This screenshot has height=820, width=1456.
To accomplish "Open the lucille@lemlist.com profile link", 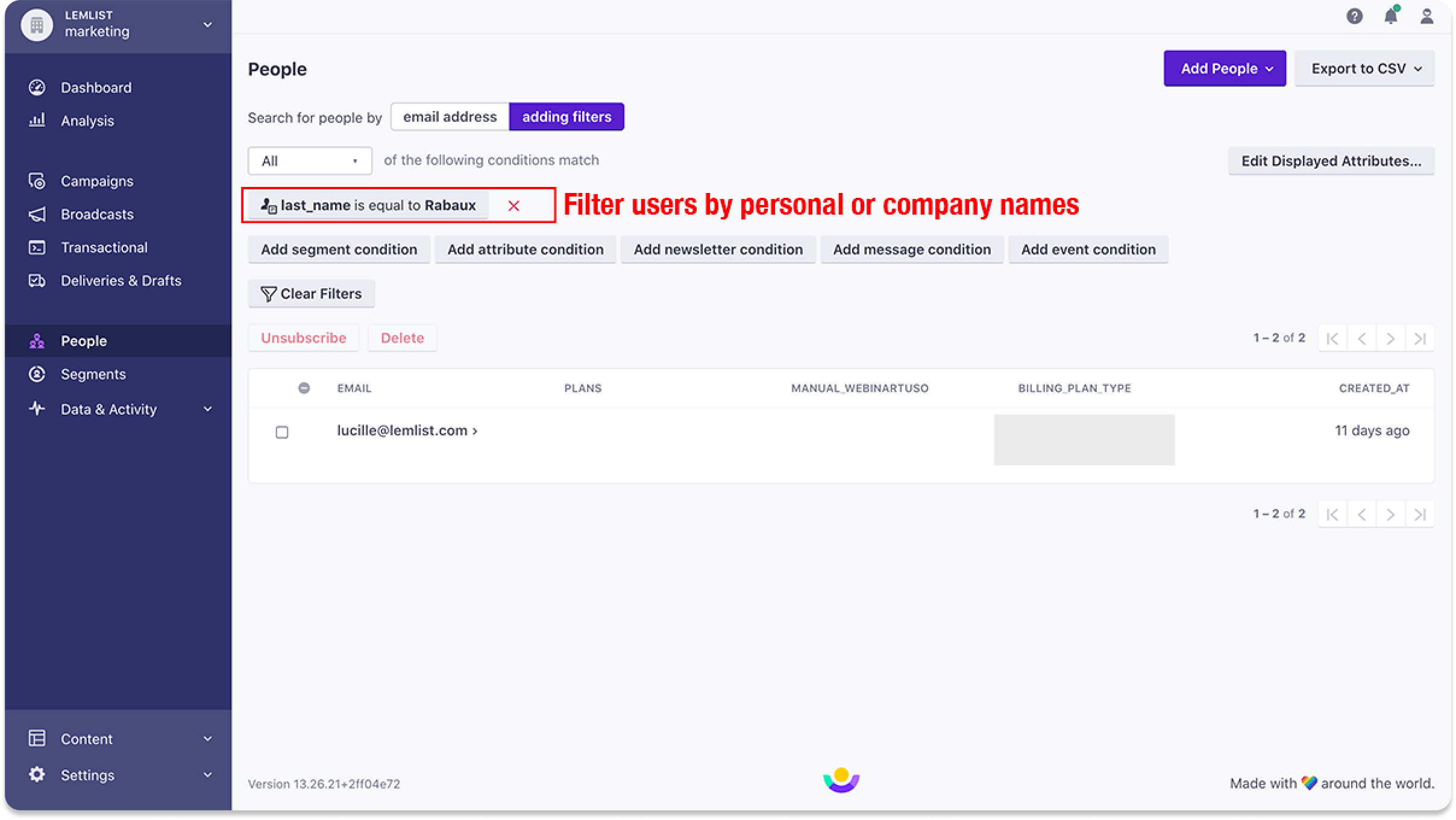I will pos(402,430).
